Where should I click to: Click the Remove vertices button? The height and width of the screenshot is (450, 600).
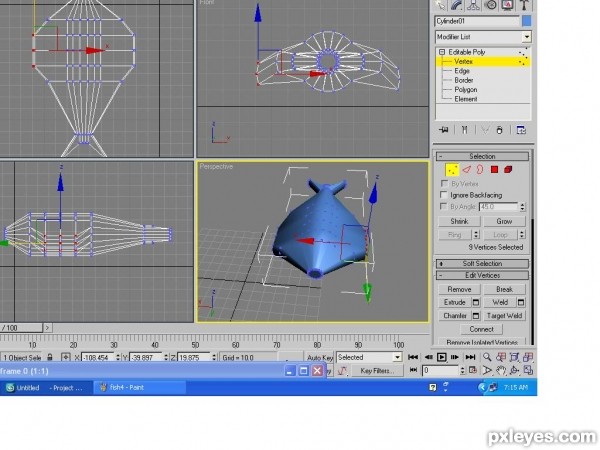coord(459,289)
